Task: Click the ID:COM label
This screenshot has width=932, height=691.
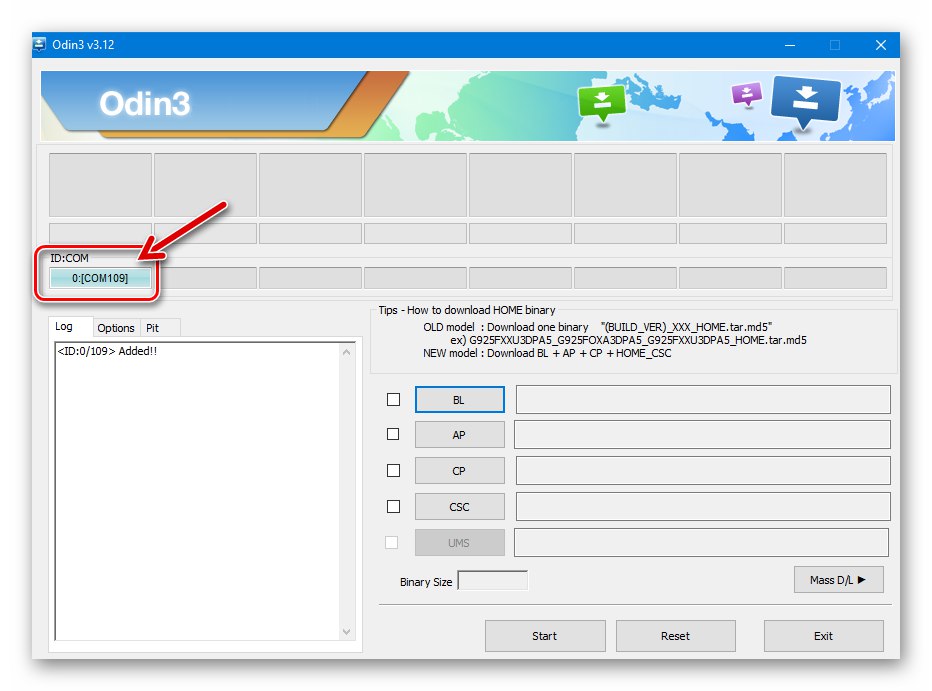Action: (70, 258)
